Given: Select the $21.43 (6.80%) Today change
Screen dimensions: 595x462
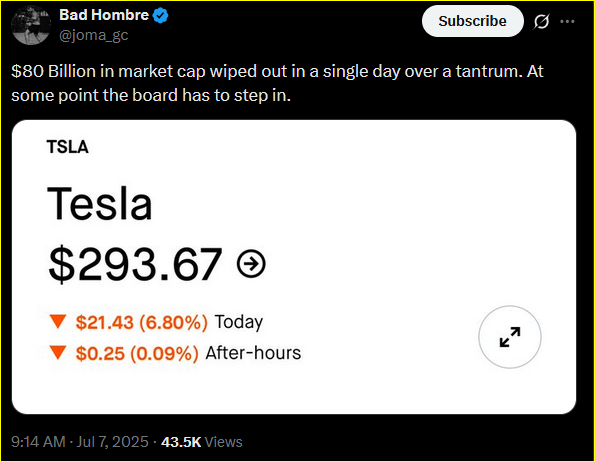Looking at the screenshot, I should [142, 322].
